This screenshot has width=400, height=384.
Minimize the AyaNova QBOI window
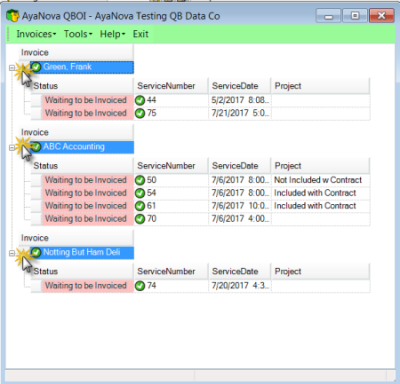click(328, 16)
